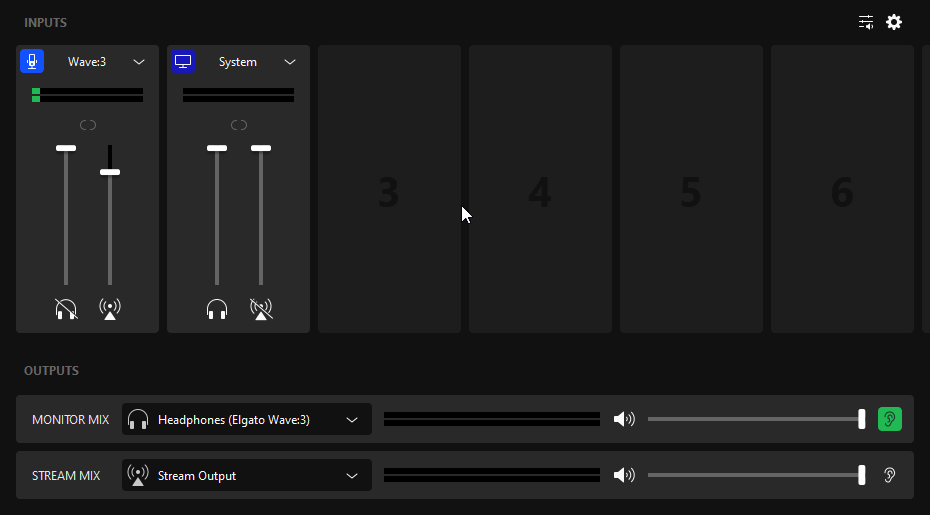Unmute System in the stream mix

[x=261, y=309]
